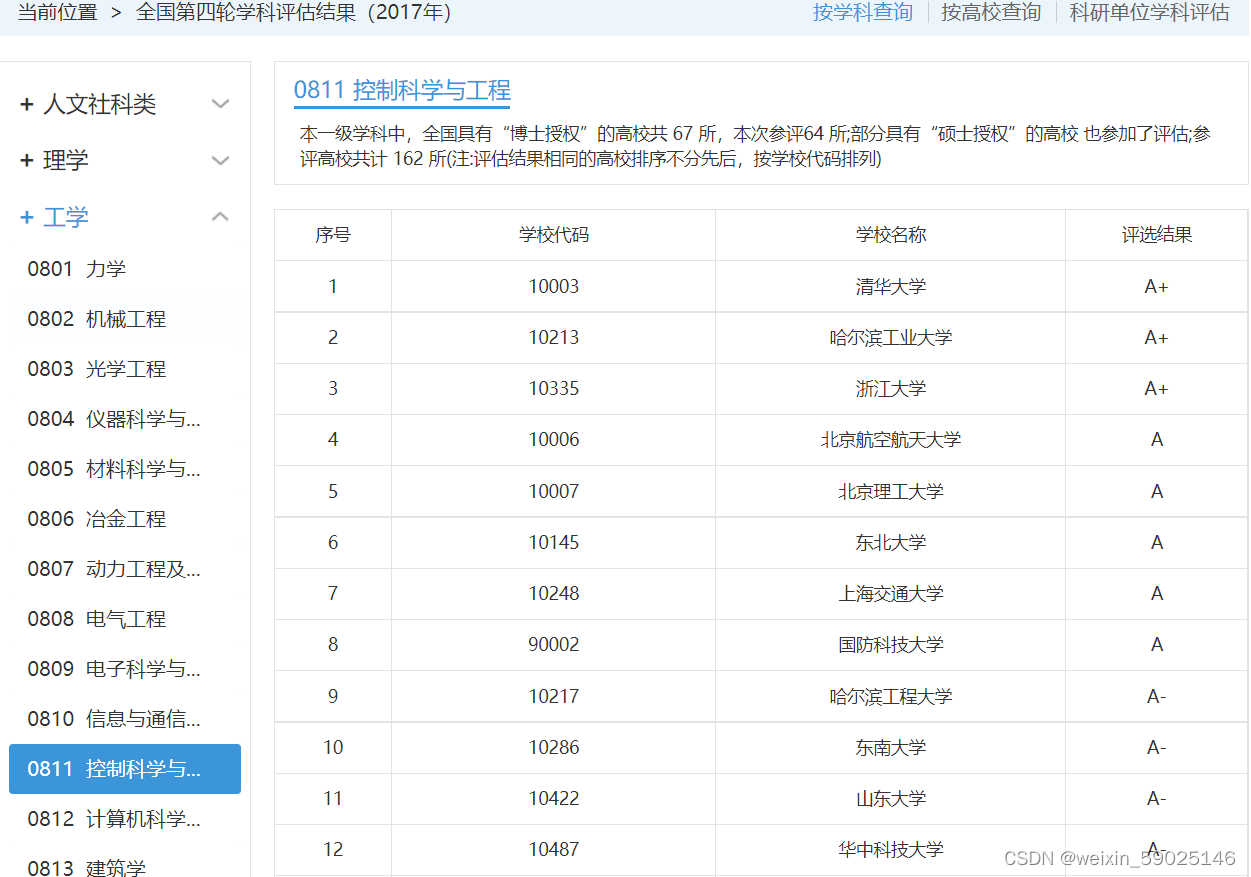Click school code 10003
This screenshot has width=1251, height=877.
(x=554, y=287)
